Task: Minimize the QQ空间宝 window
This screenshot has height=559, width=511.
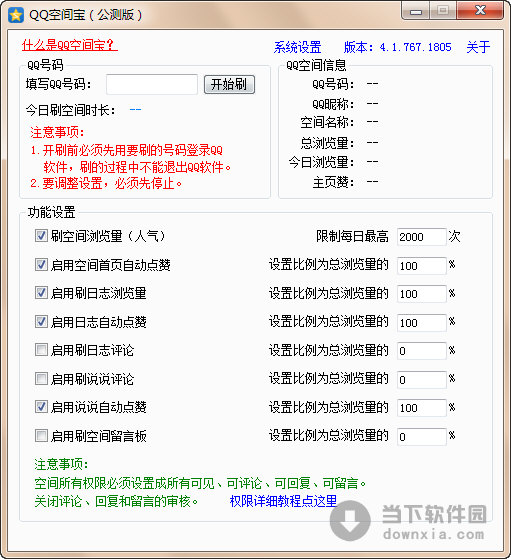Action: pos(416,12)
